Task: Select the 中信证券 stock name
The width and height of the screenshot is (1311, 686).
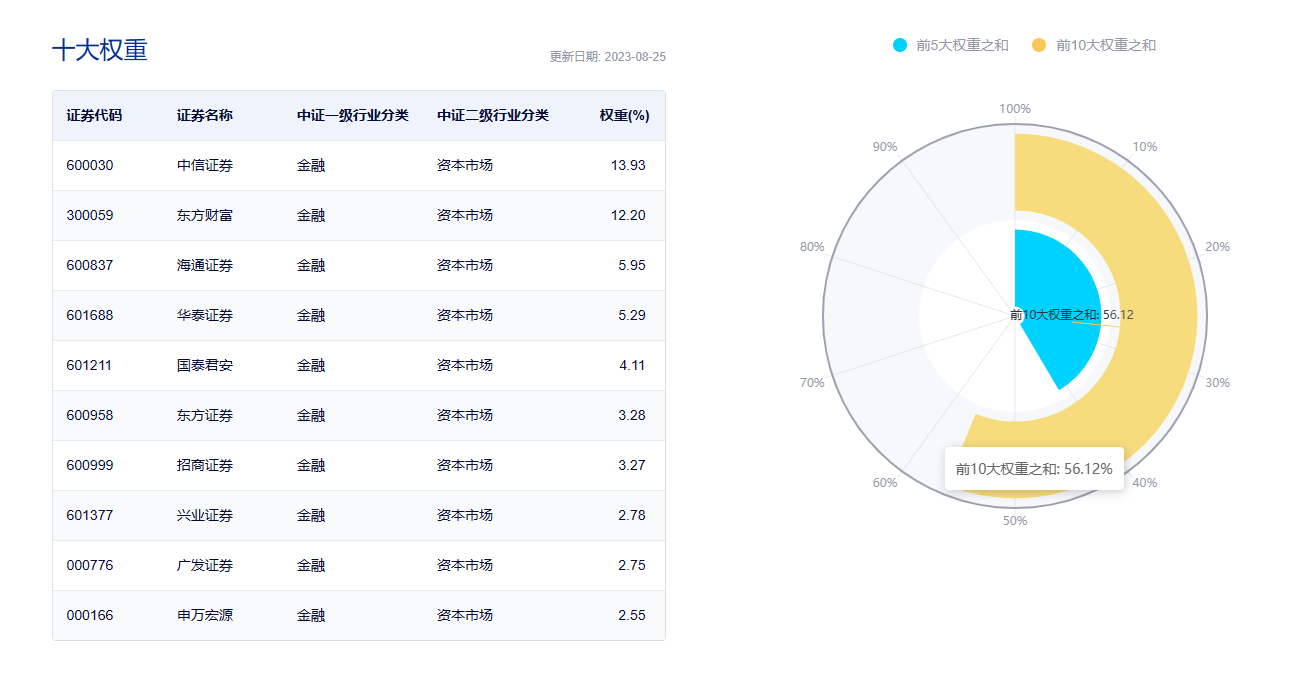Action: (205, 165)
